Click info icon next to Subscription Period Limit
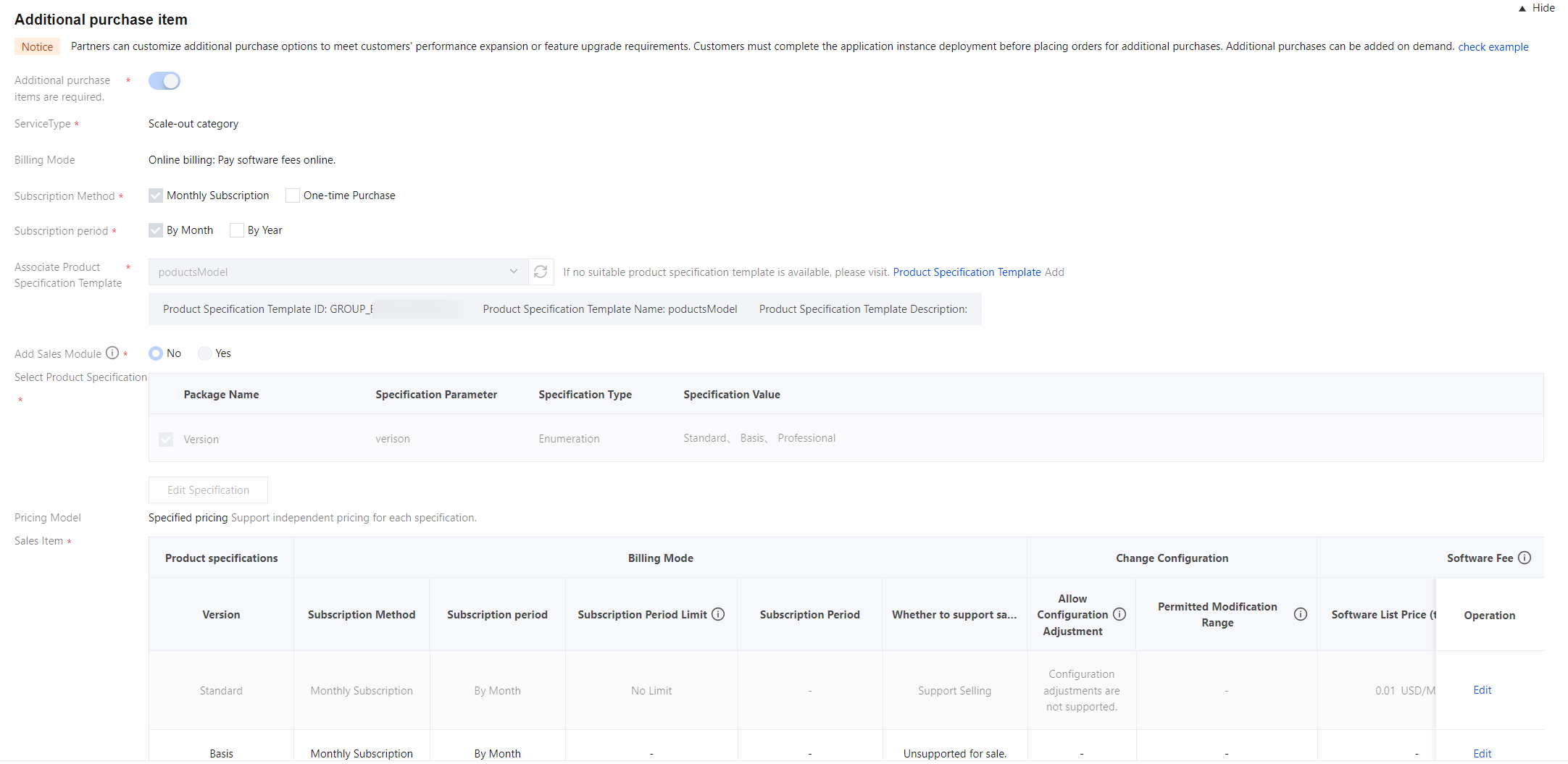 coord(718,614)
